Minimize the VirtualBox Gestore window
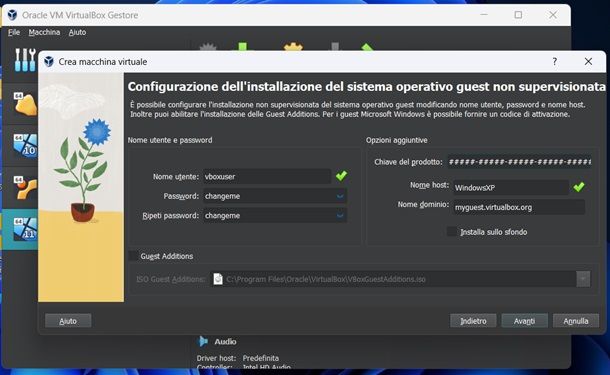610x375 pixels. pyautogui.click(x=484, y=15)
